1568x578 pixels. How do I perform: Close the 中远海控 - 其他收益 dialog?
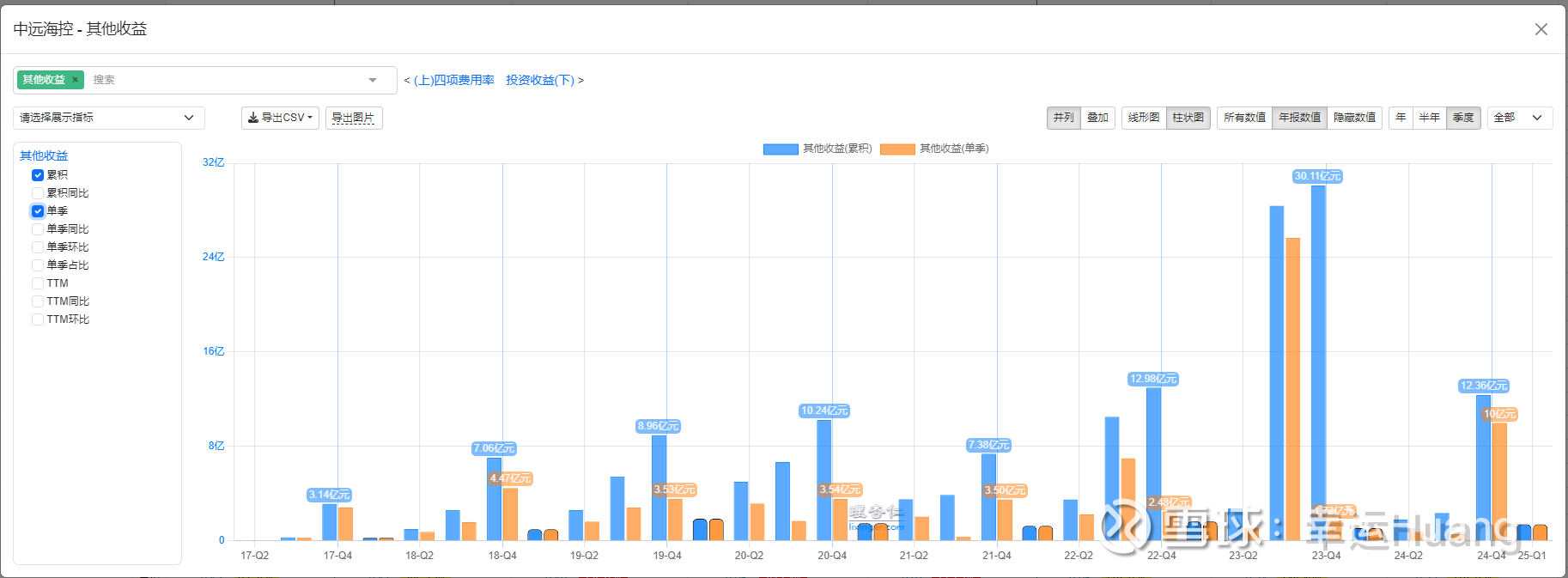tap(1541, 29)
